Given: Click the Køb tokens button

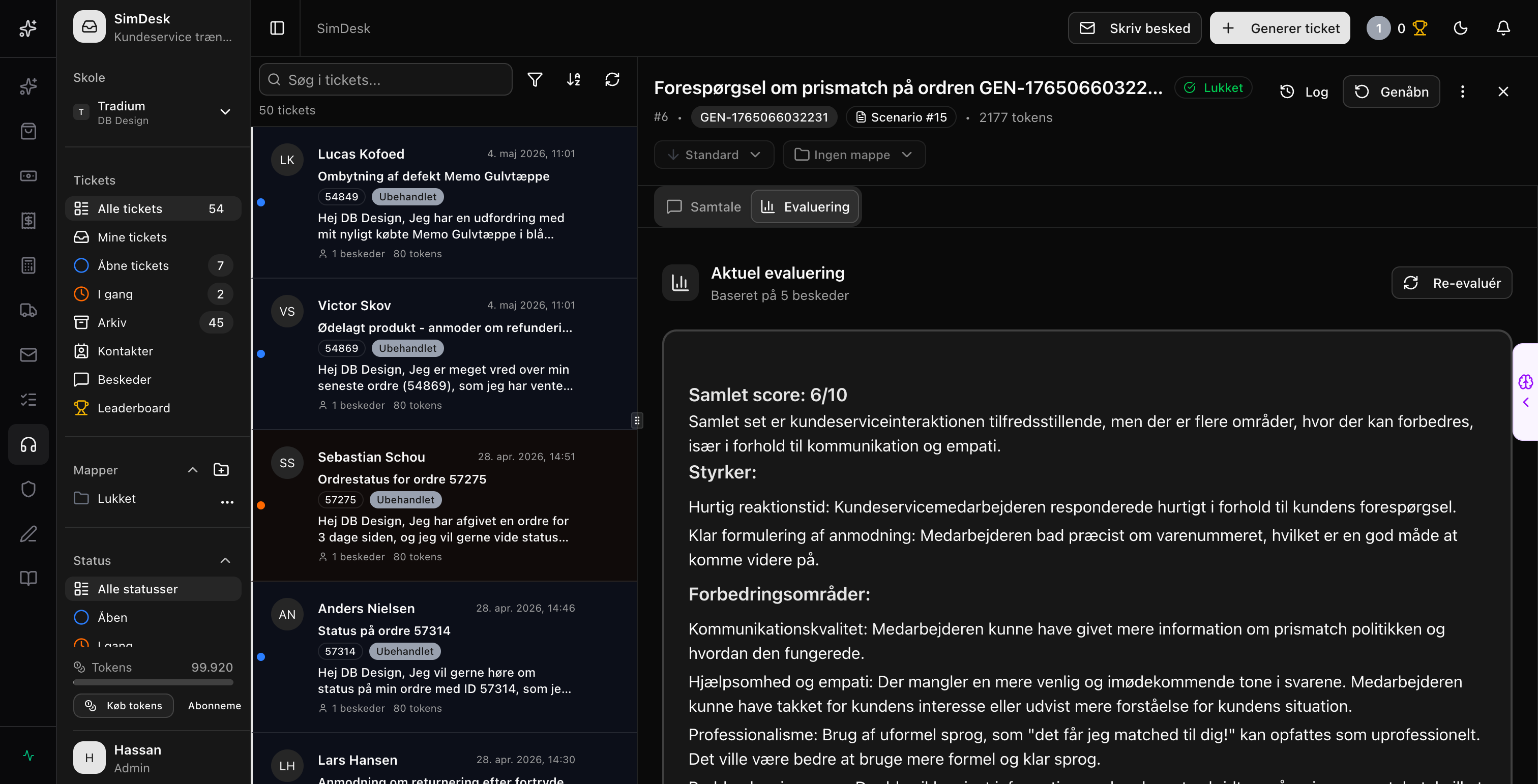Looking at the screenshot, I should [124, 705].
